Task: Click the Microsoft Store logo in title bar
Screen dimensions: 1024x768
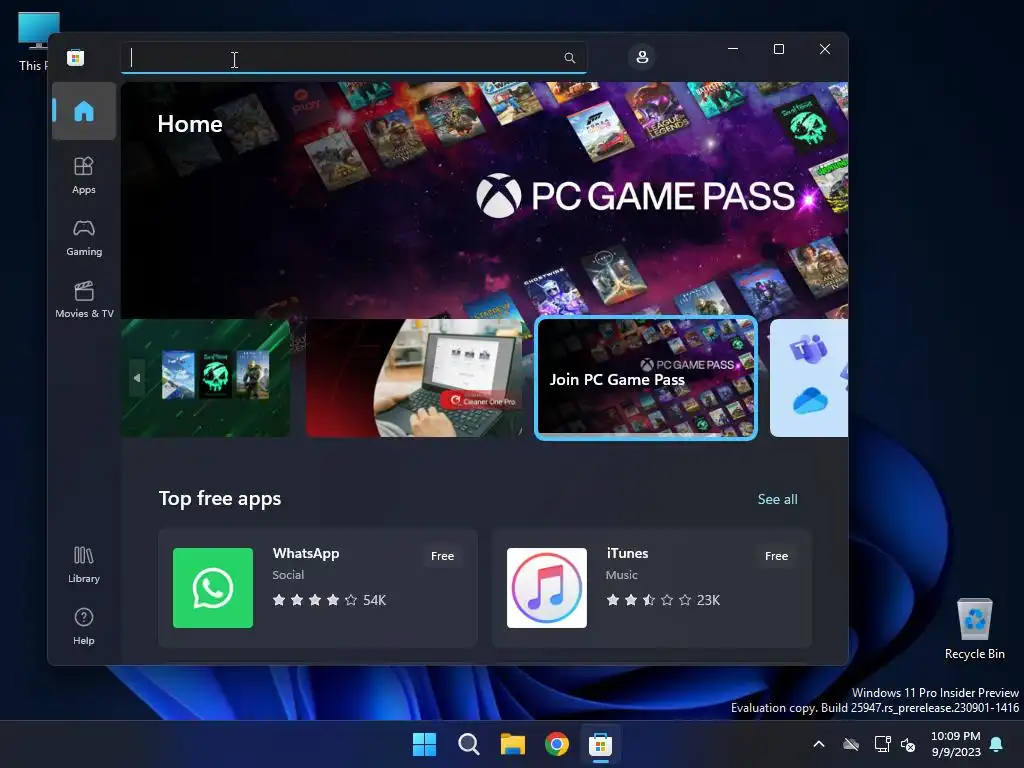Action: click(x=76, y=57)
